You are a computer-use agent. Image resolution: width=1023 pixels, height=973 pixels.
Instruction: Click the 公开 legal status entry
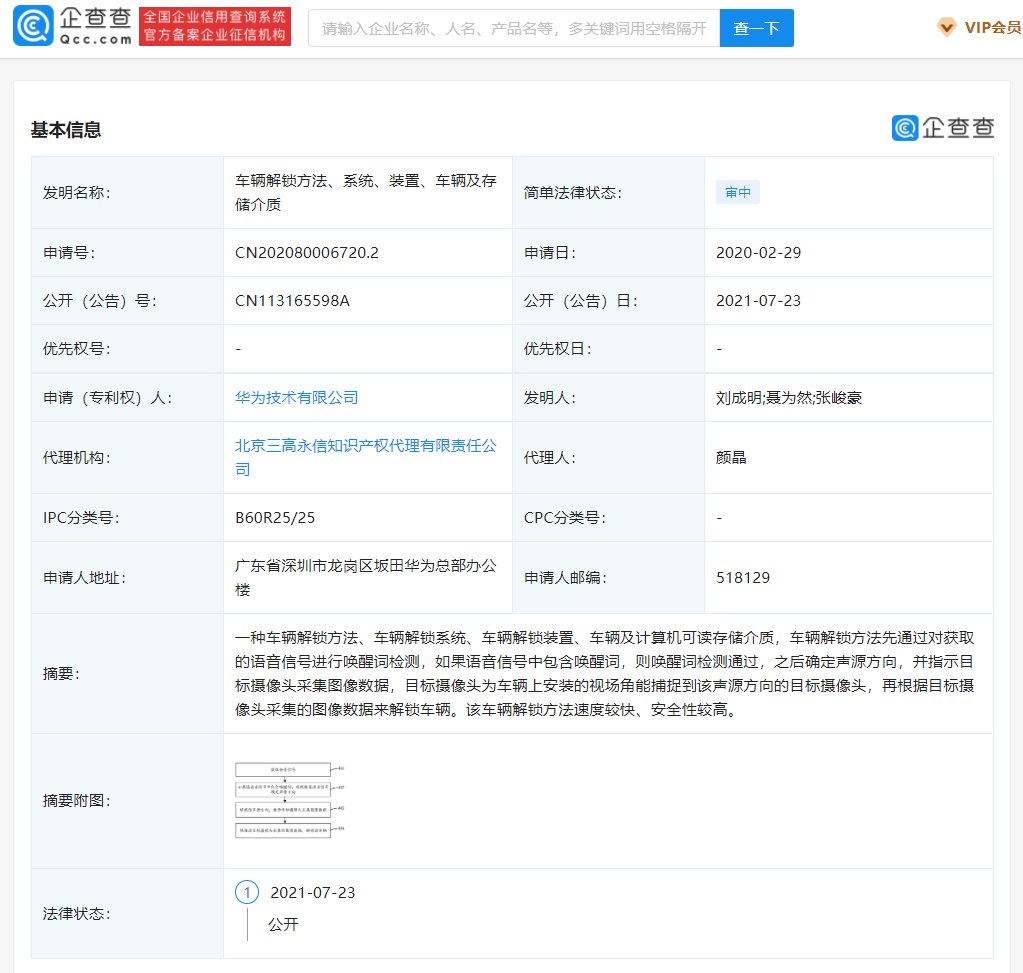(283, 924)
